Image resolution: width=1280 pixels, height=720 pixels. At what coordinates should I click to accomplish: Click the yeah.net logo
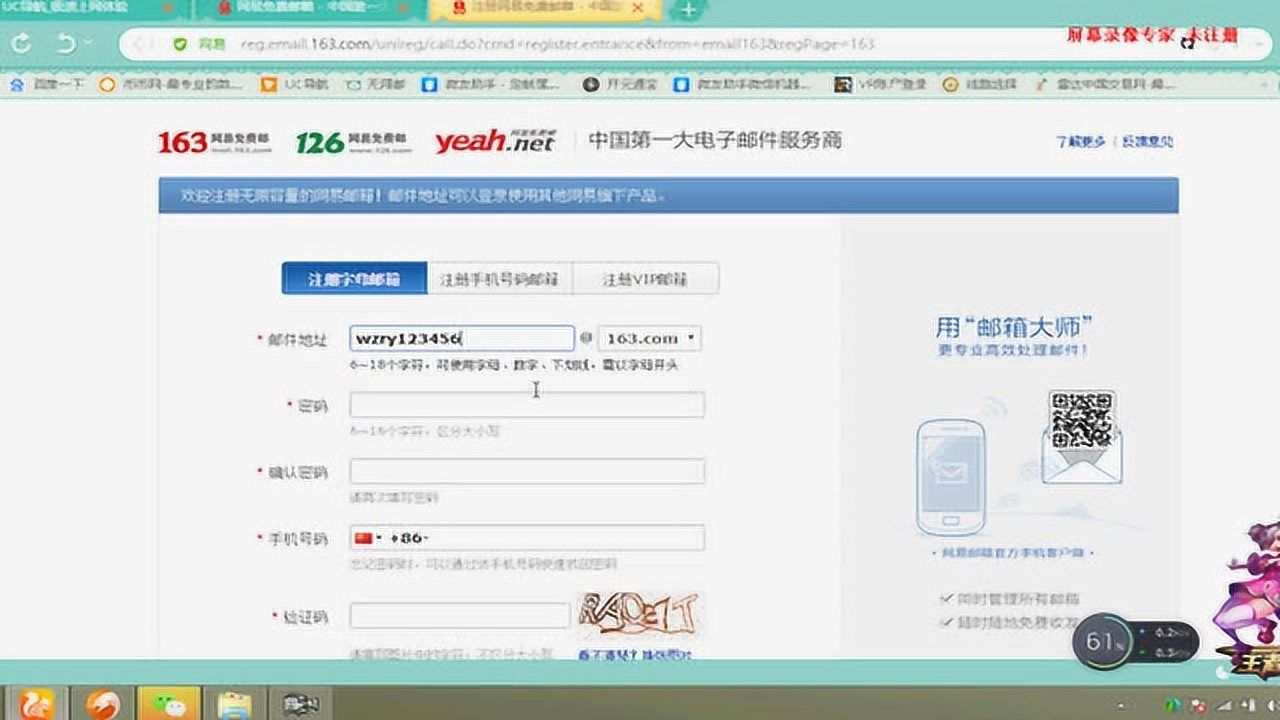point(494,141)
